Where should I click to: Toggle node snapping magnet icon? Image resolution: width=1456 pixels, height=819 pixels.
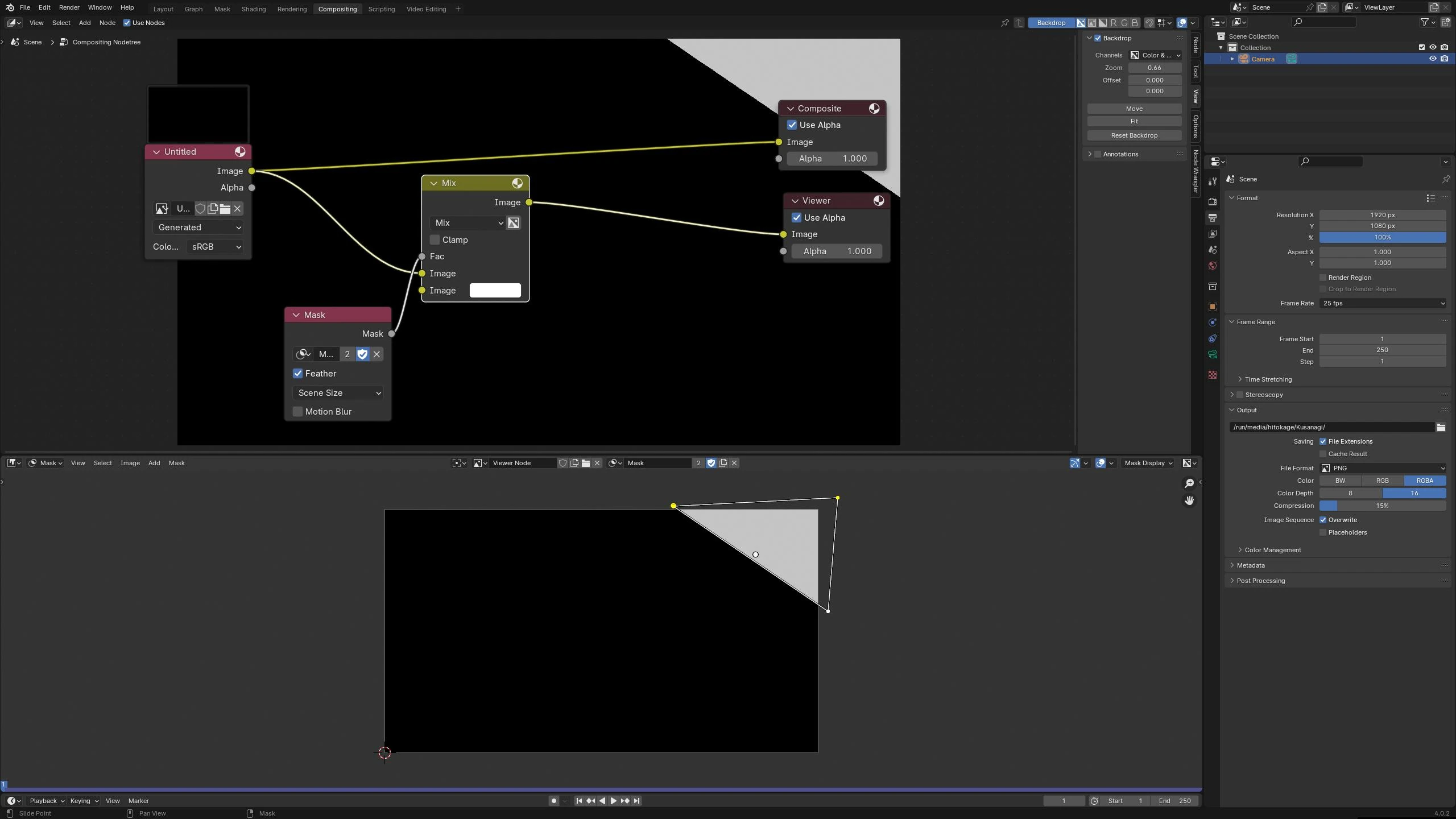coord(1149,23)
